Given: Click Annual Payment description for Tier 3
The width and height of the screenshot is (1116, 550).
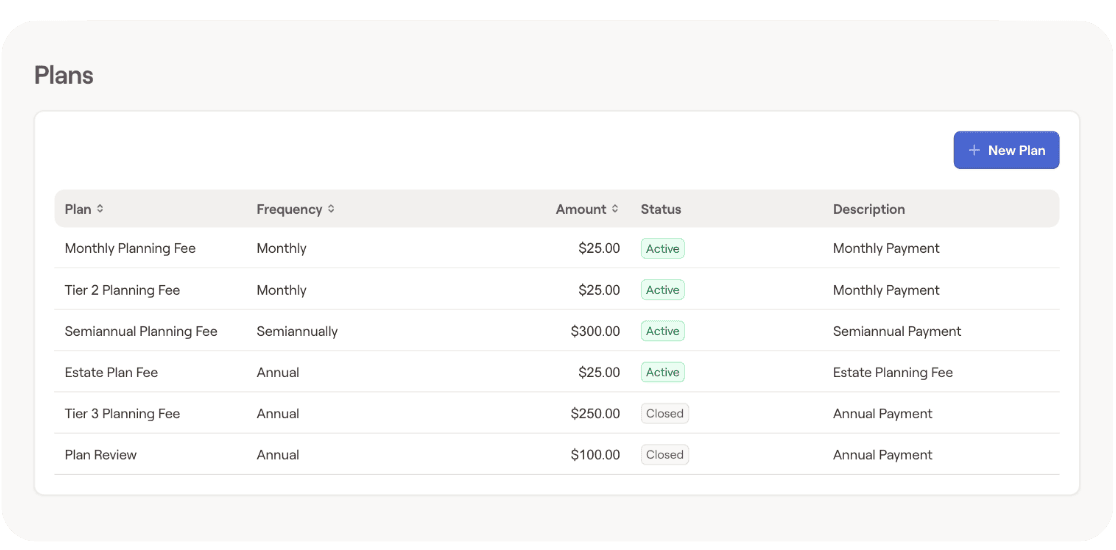Looking at the screenshot, I should click(x=883, y=414).
